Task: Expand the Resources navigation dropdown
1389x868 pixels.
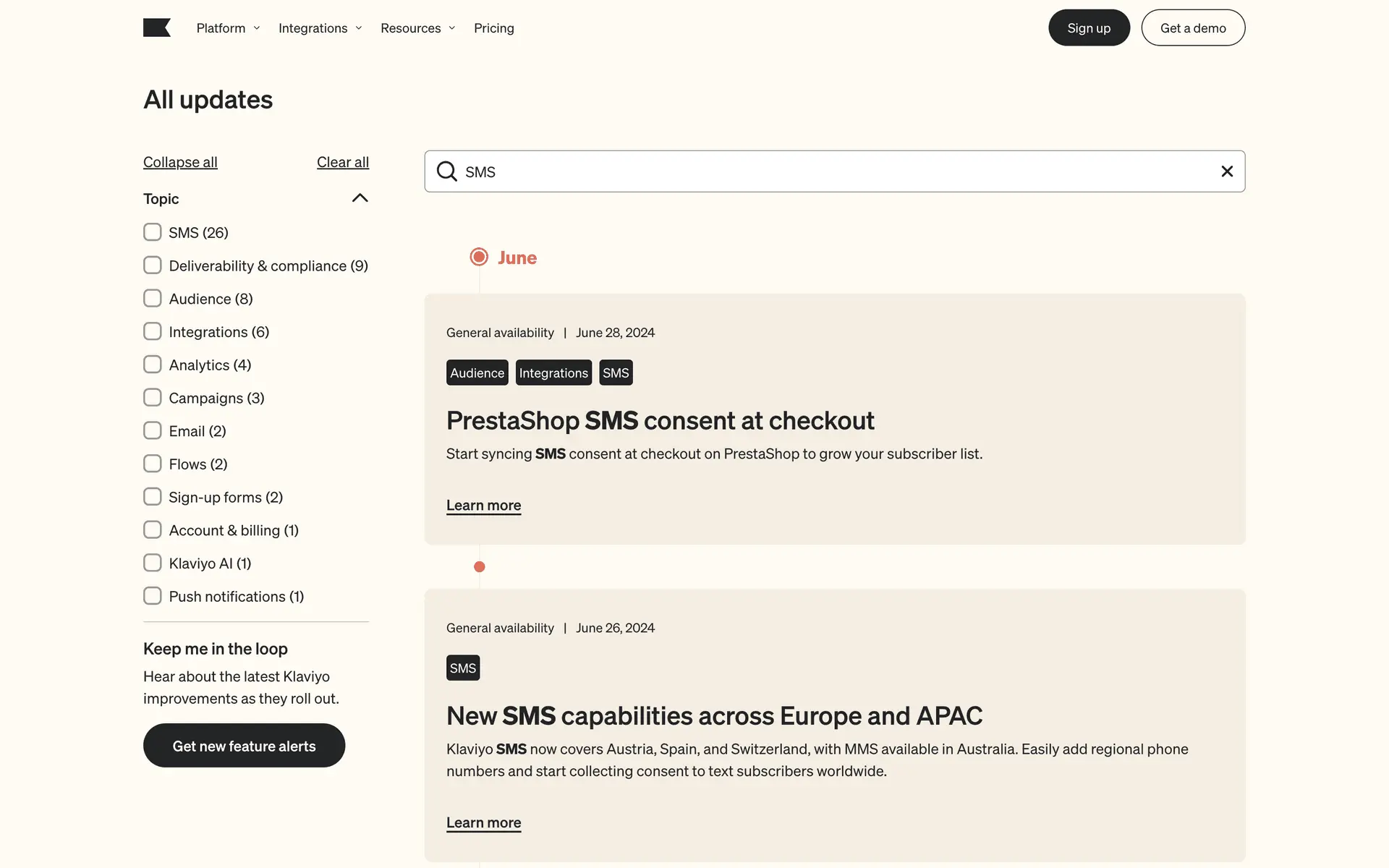Action: coord(417,28)
